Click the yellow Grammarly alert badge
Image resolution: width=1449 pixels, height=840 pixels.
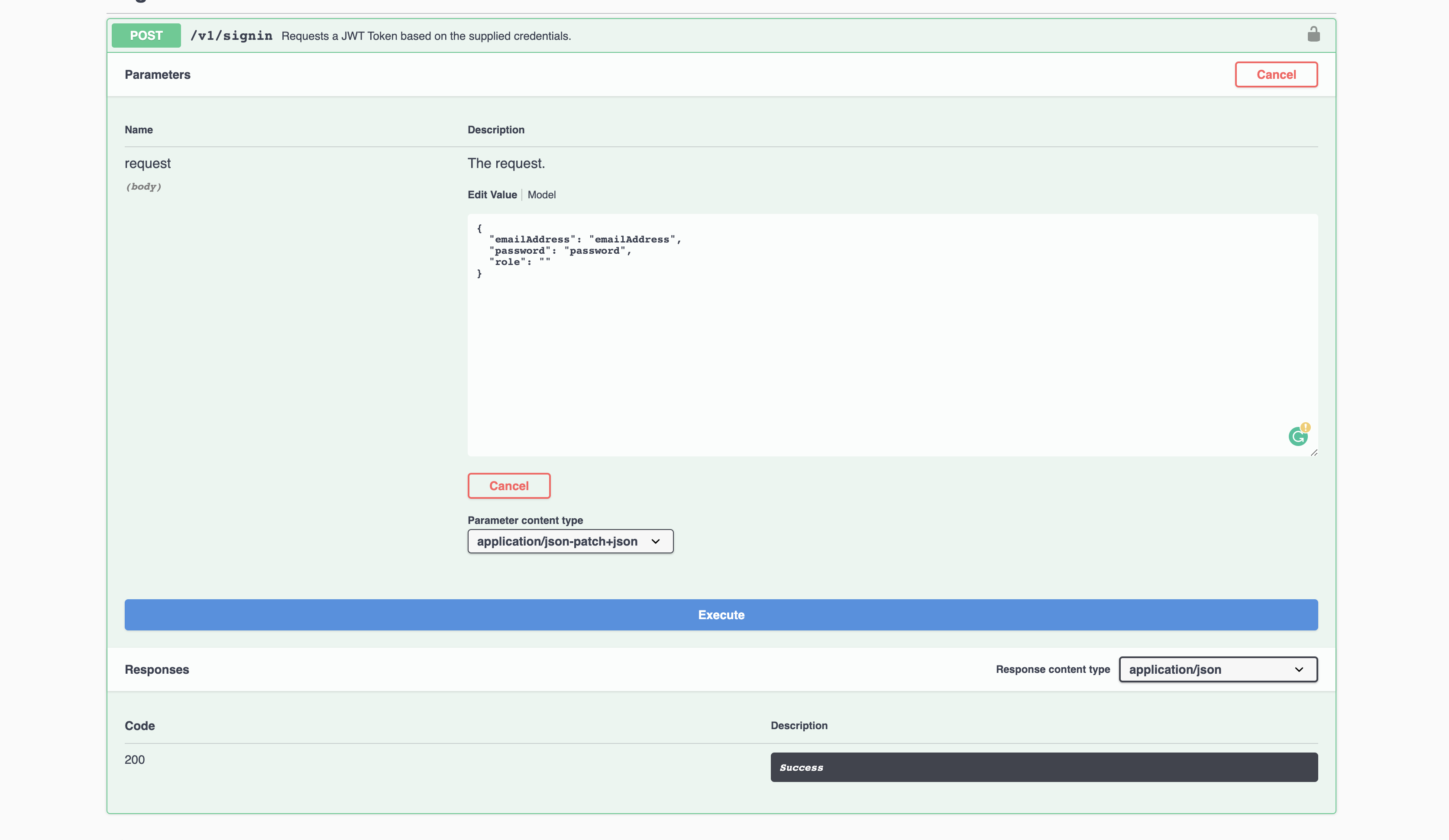pos(1306,427)
